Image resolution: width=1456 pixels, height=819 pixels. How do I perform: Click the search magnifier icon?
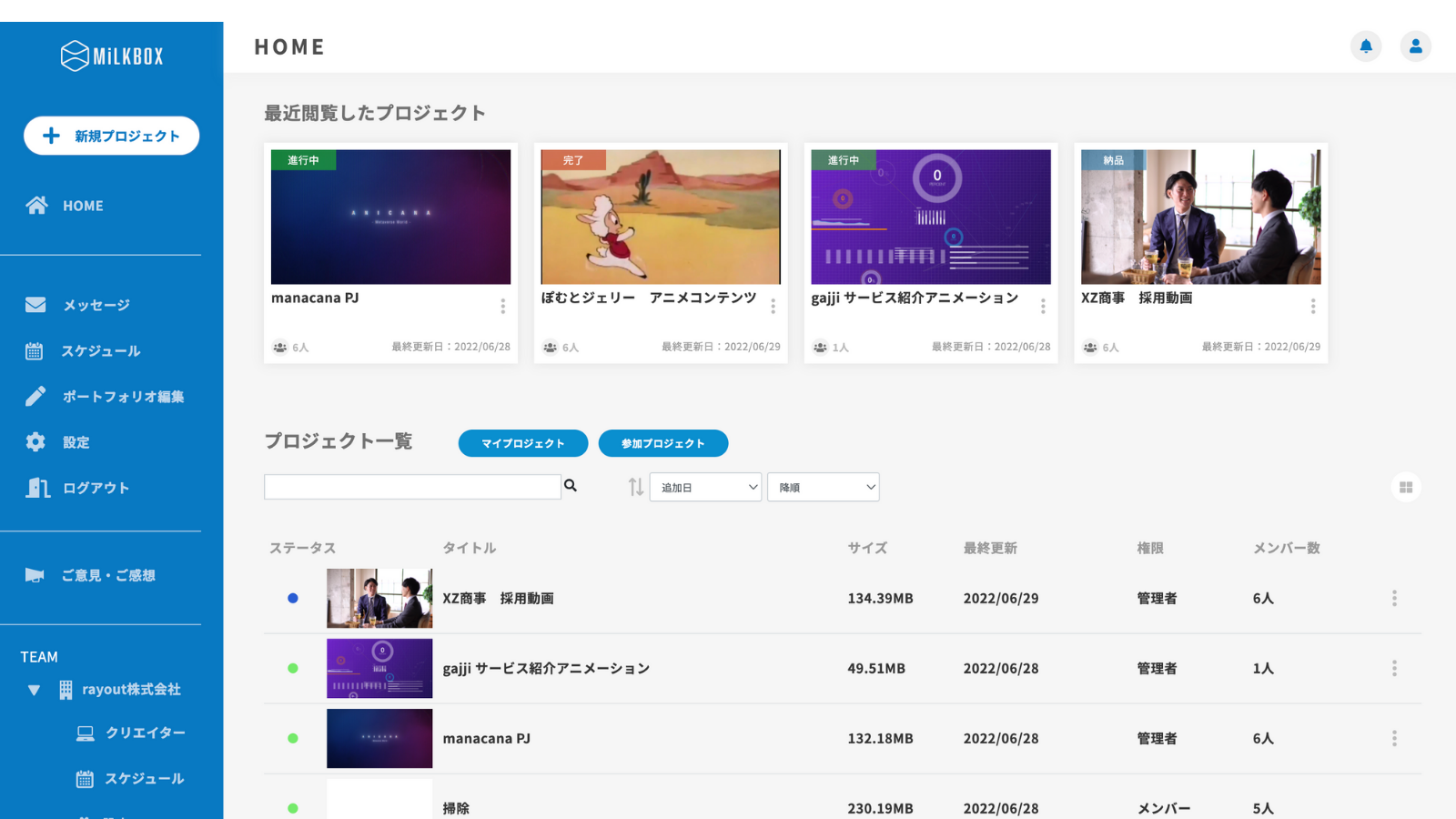pos(571,486)
